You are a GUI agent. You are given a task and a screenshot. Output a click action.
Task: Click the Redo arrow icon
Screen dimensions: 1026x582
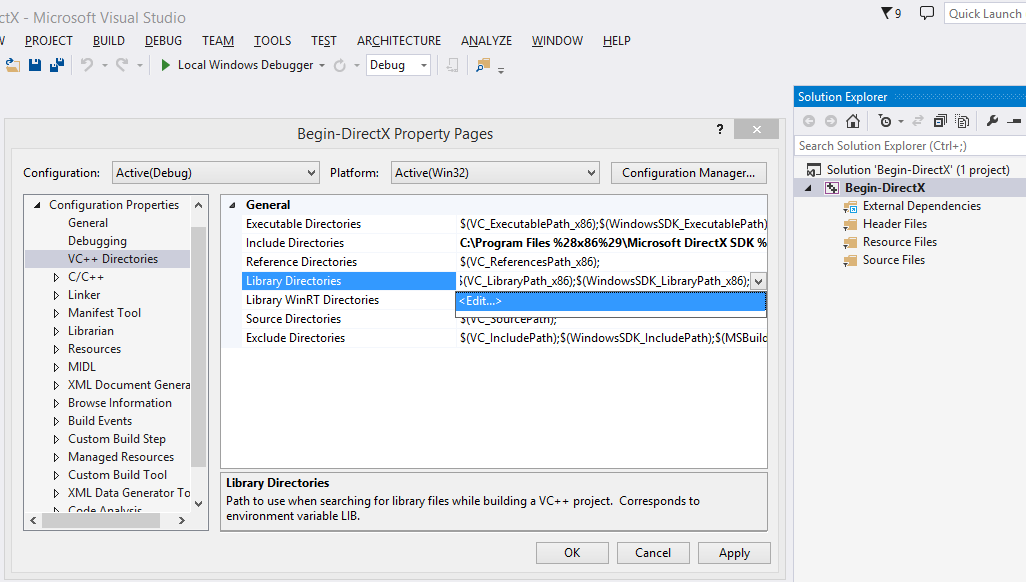point(122,65)
